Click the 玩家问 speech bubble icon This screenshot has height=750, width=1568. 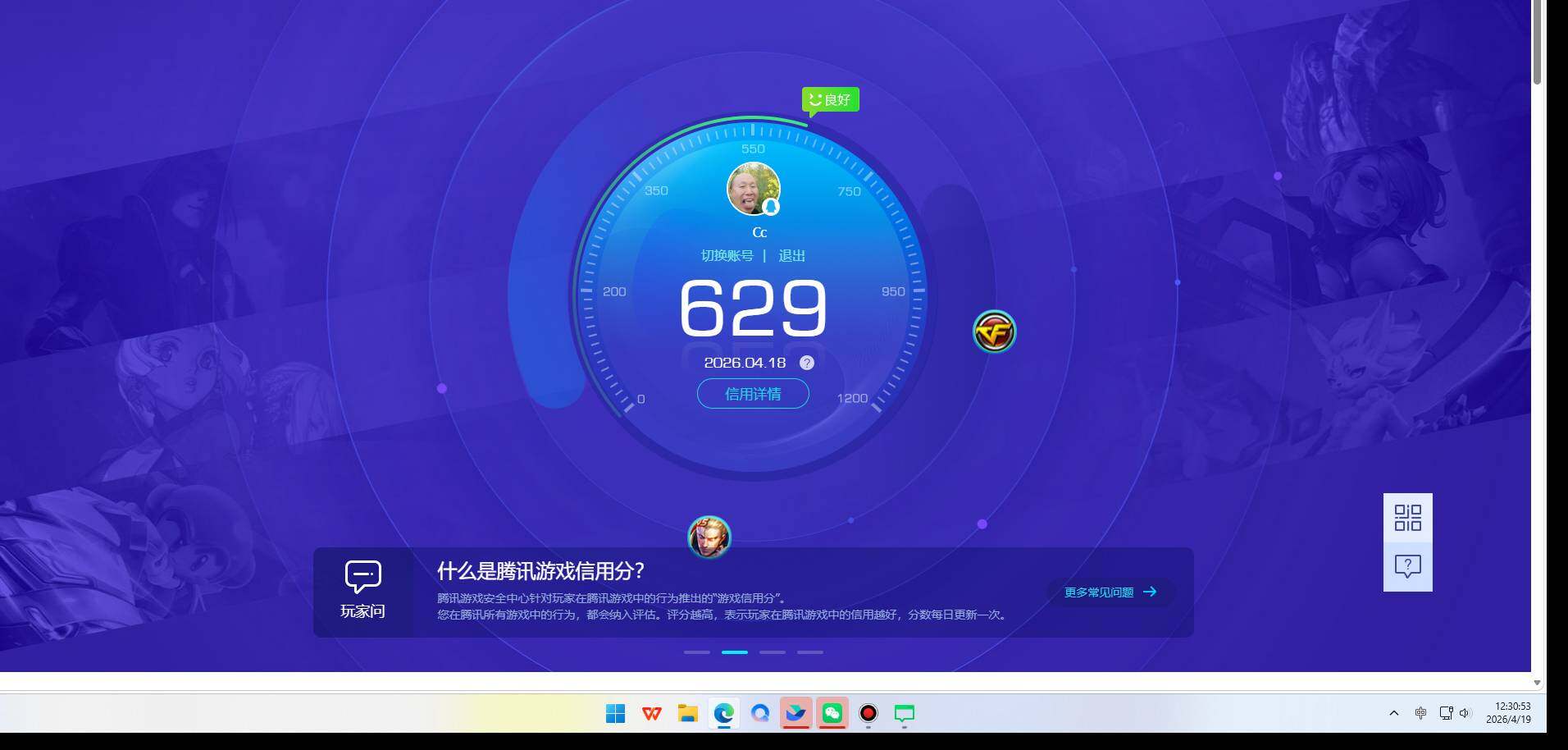tap(363, 577)
